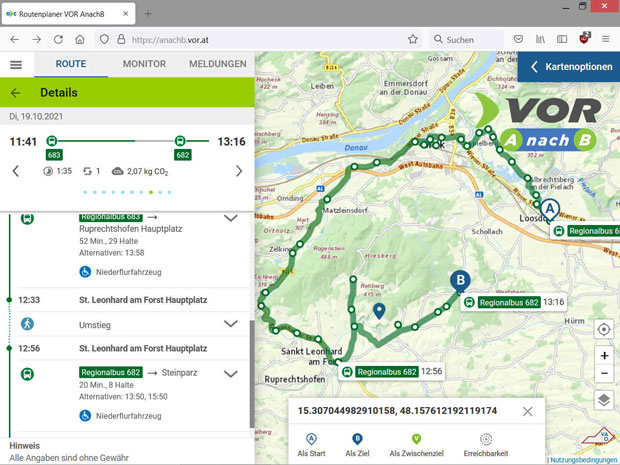Click Regionalbus 682 12:56 map label

[391, 372]
